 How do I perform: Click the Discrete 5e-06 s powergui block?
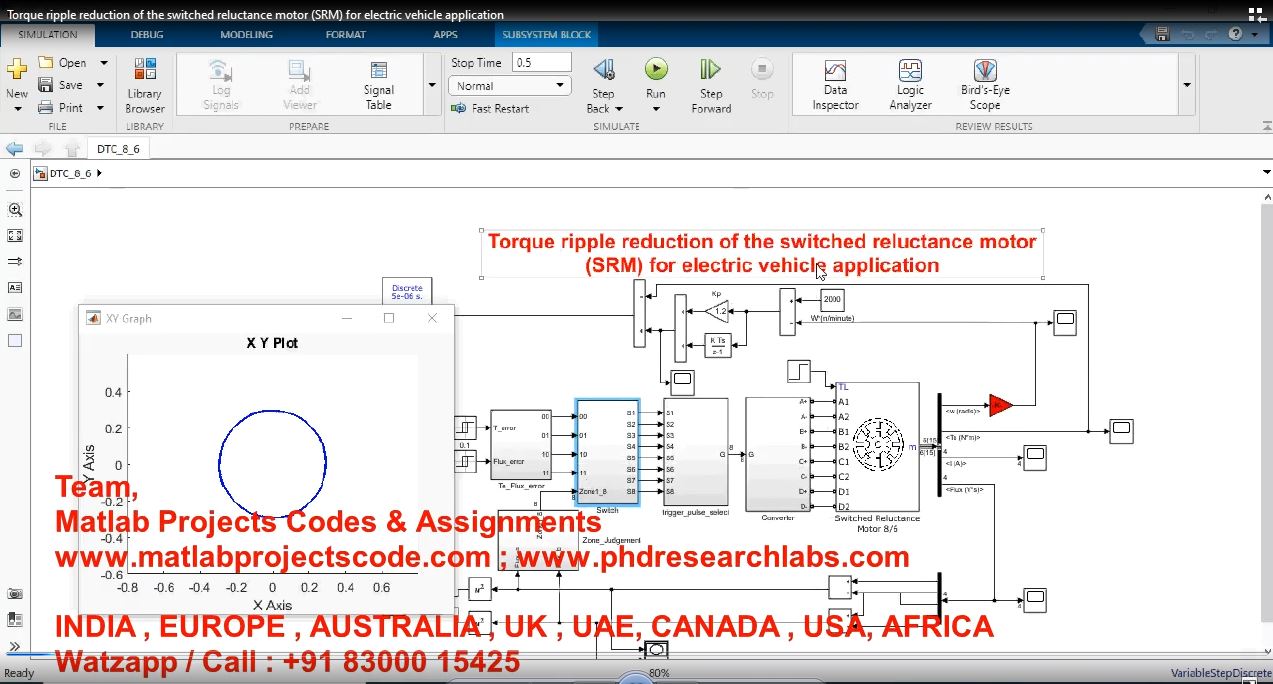pyautogui.click(x=407, y=292)
